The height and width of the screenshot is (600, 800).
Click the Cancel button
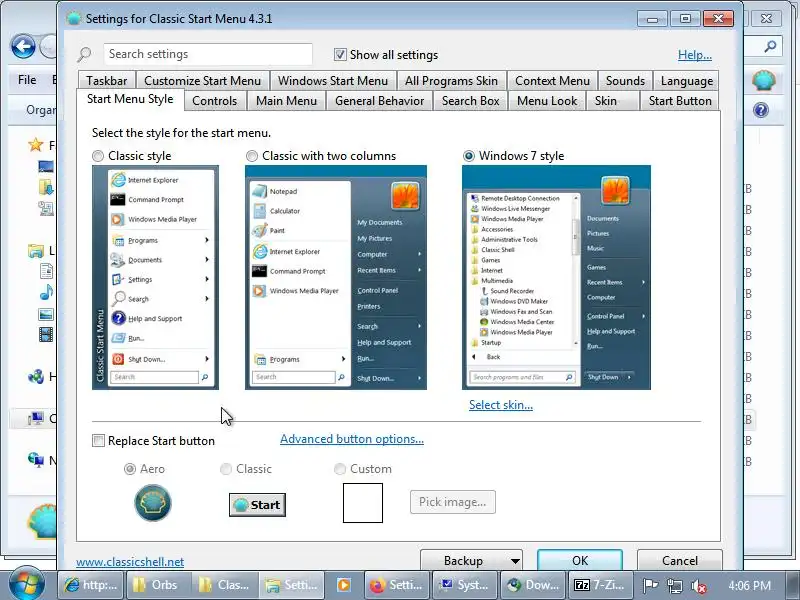tap(680, 561)
